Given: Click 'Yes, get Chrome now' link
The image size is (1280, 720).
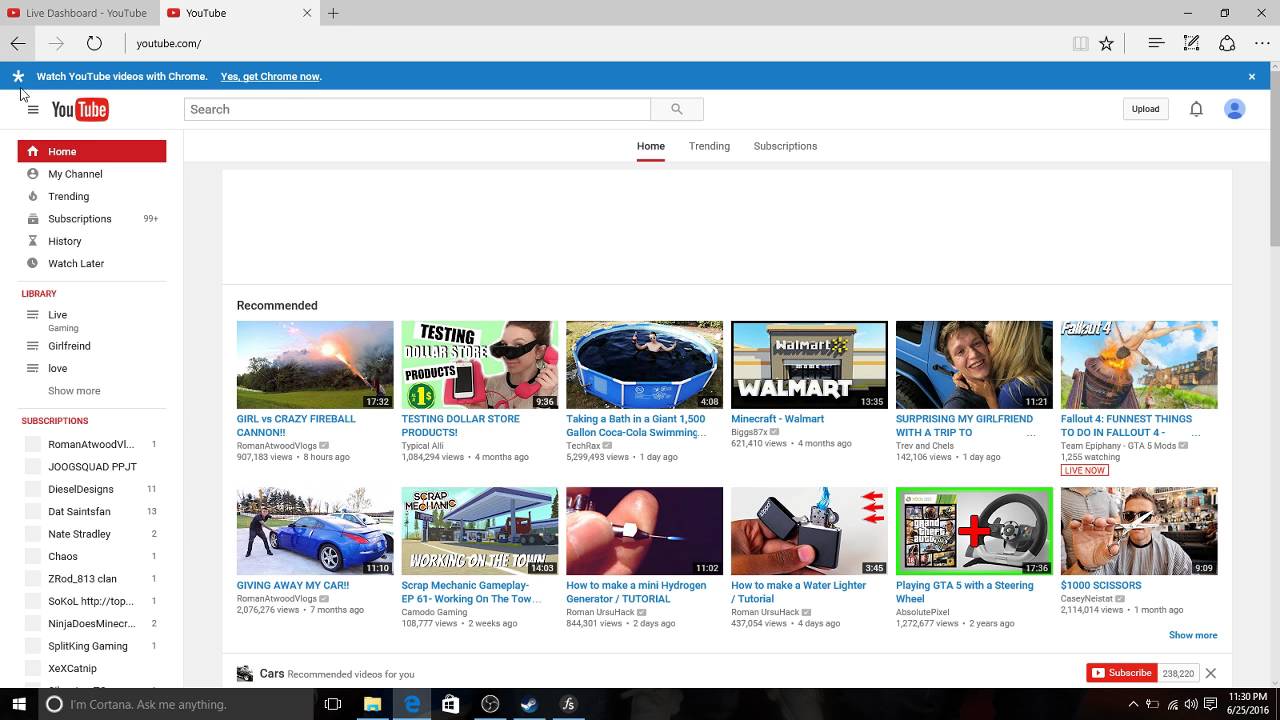Looking at the screenshot, I should [x=270, y=76].
